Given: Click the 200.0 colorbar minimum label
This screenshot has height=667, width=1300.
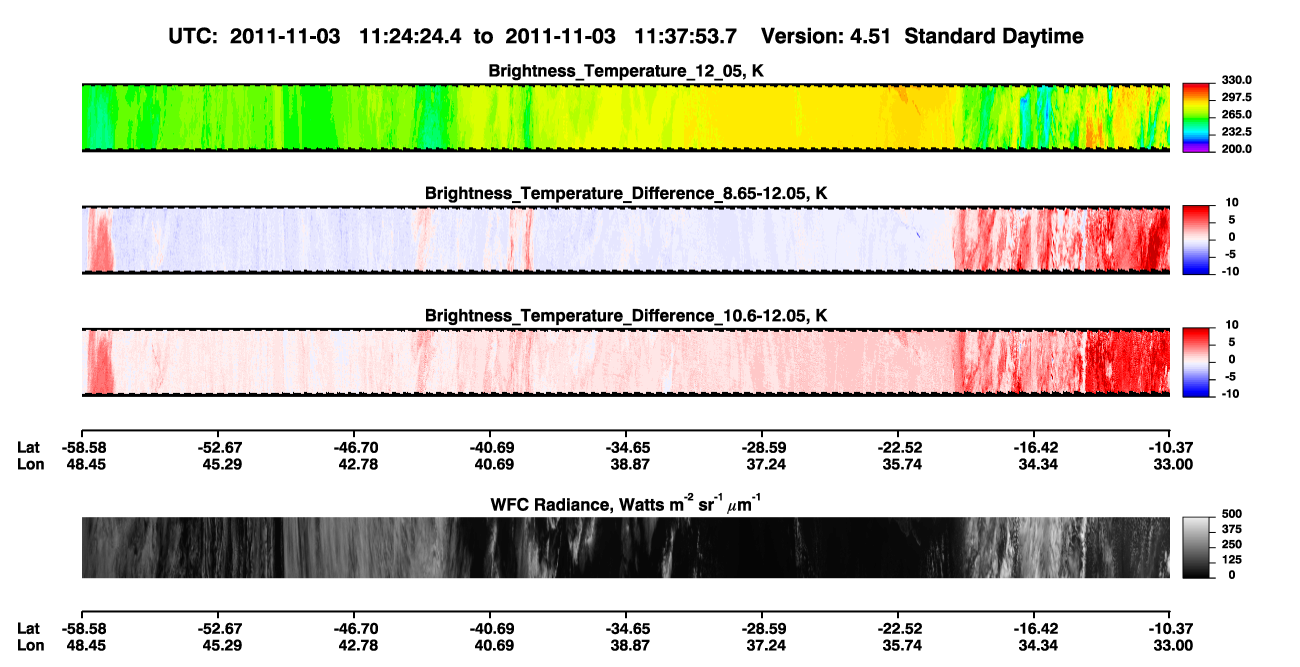Looking at the screenshot, I should coord(1234,148).
